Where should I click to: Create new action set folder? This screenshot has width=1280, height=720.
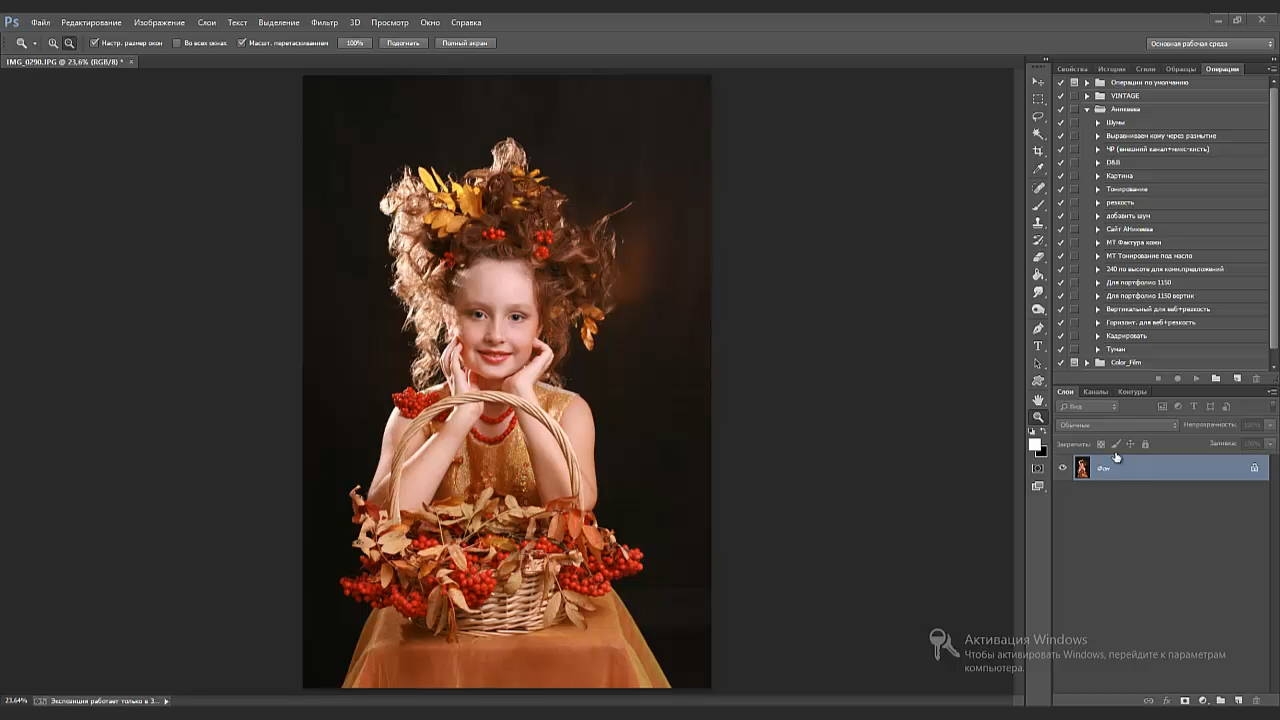[x=1216, y=378]
